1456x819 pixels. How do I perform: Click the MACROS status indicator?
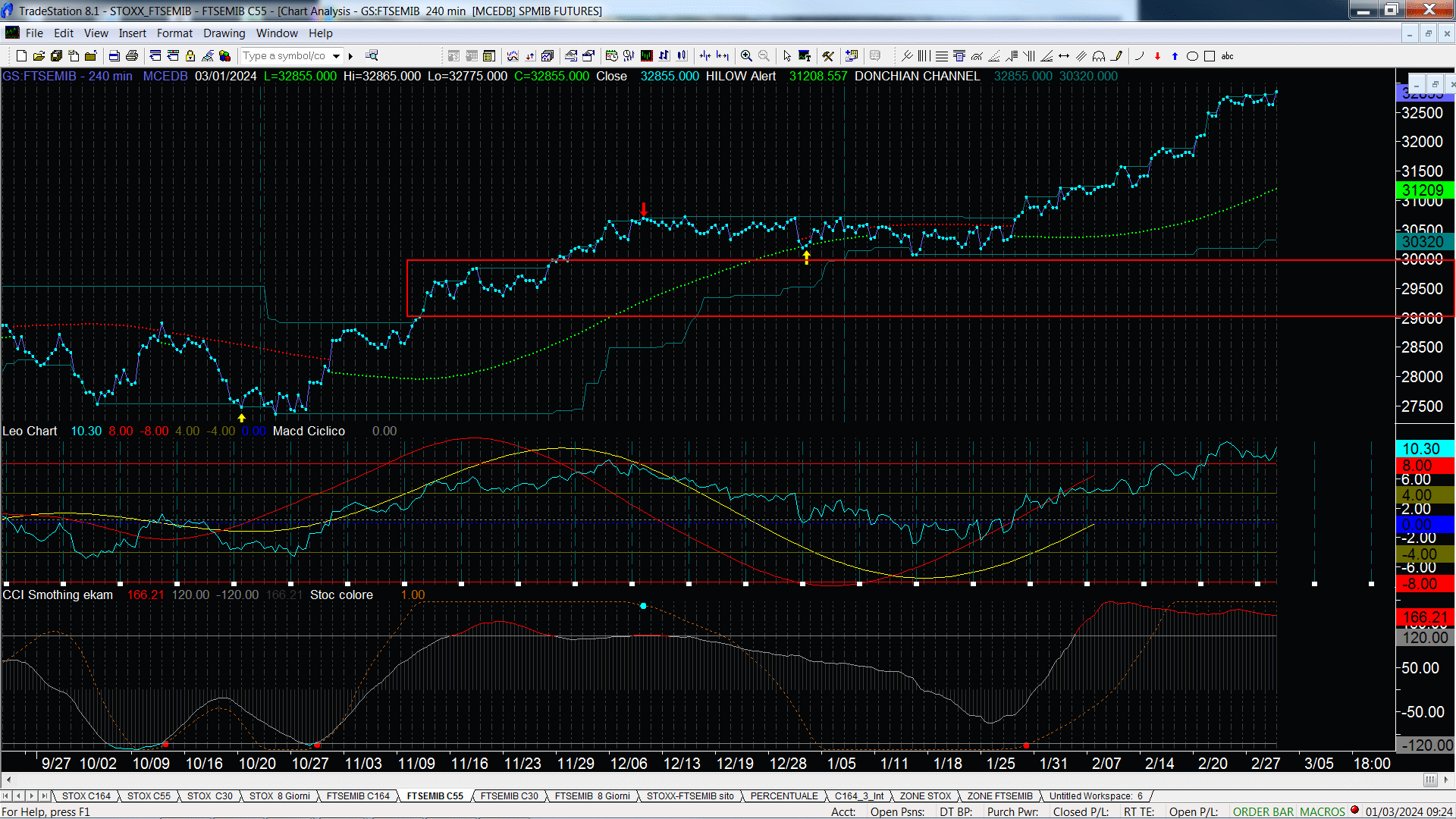click(x=1322, y=811)
